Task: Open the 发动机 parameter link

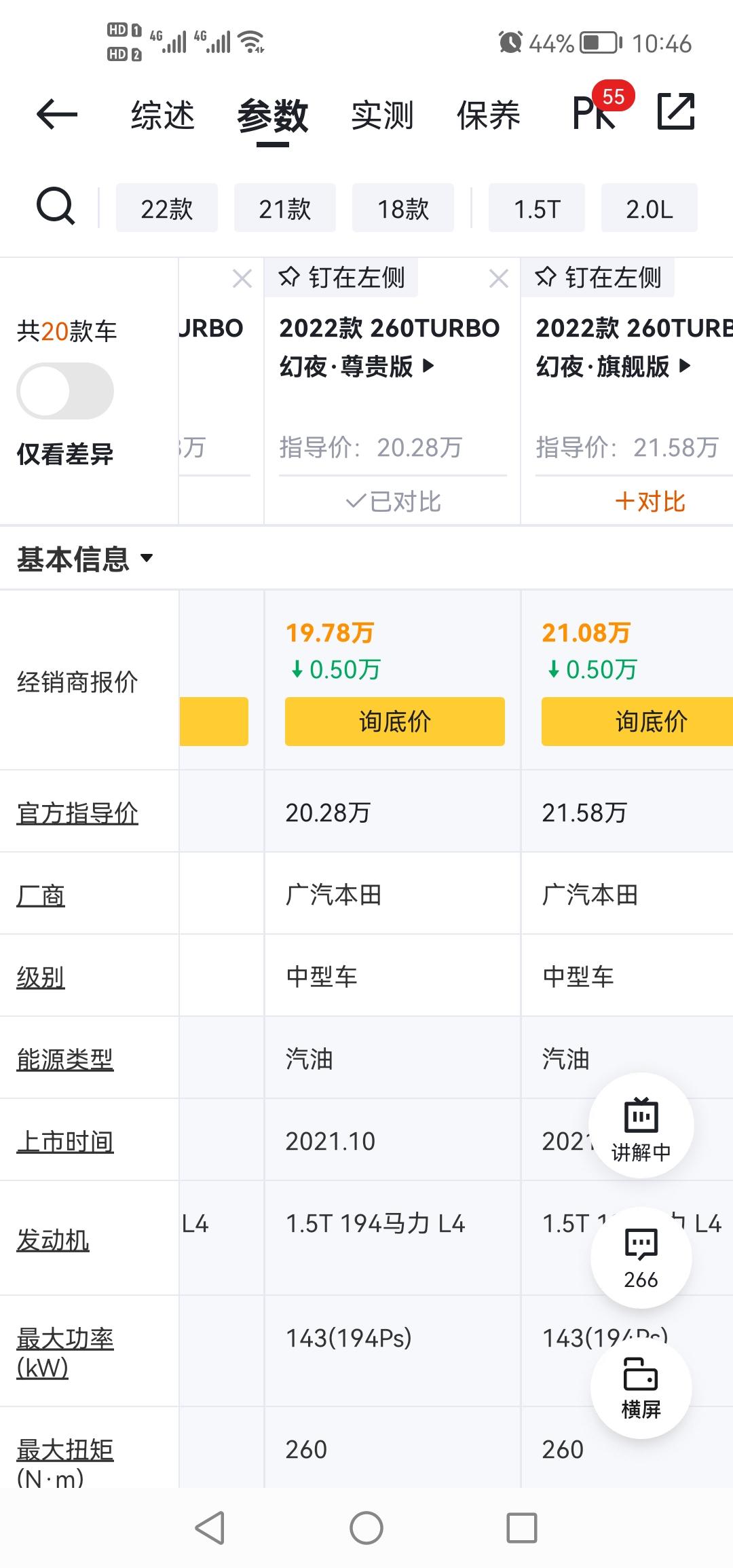Action: (x=53, y=1239)
